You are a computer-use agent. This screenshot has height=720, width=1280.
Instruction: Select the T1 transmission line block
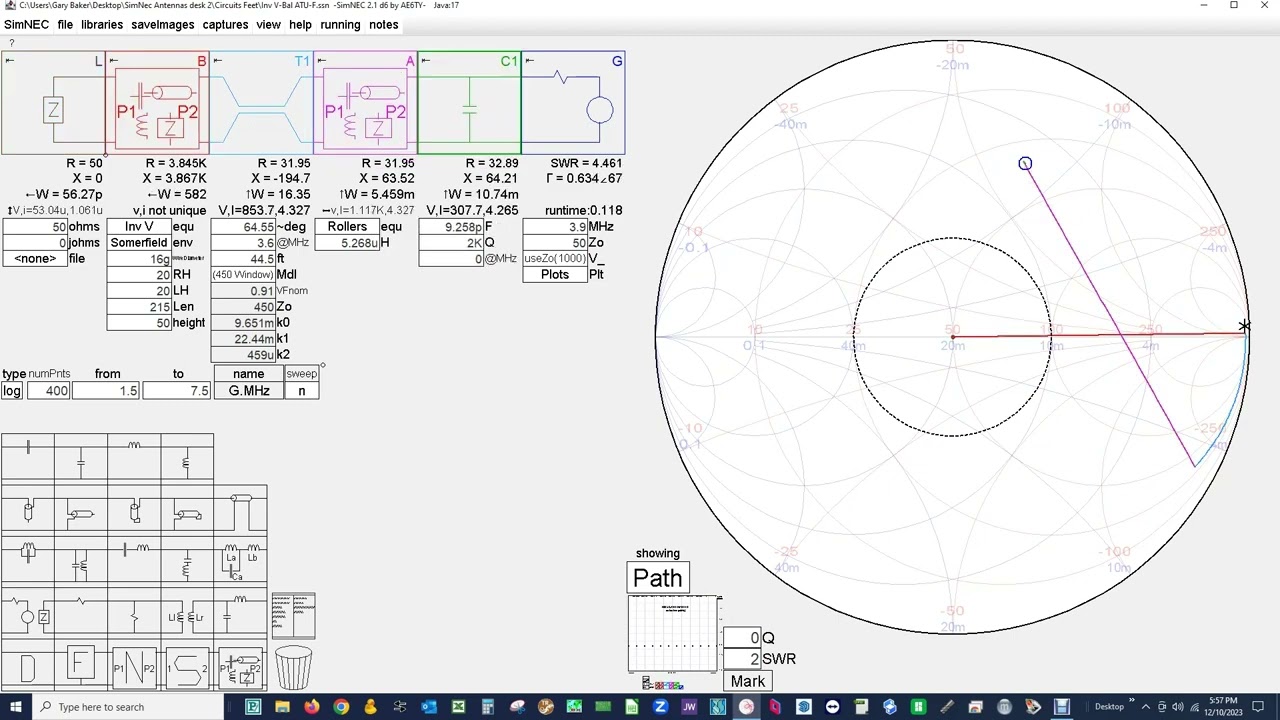tap(261, 103)
